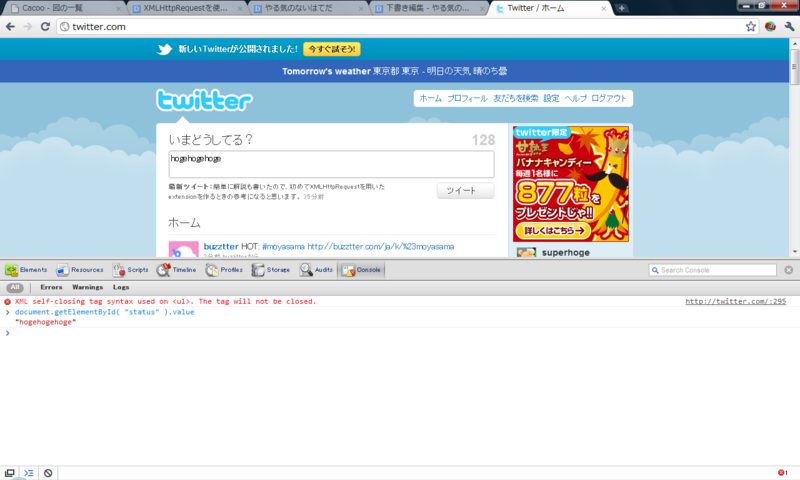Click the document.getElementById console command line
The height and width of the screenshot is (480, 800).
[105, 312]
